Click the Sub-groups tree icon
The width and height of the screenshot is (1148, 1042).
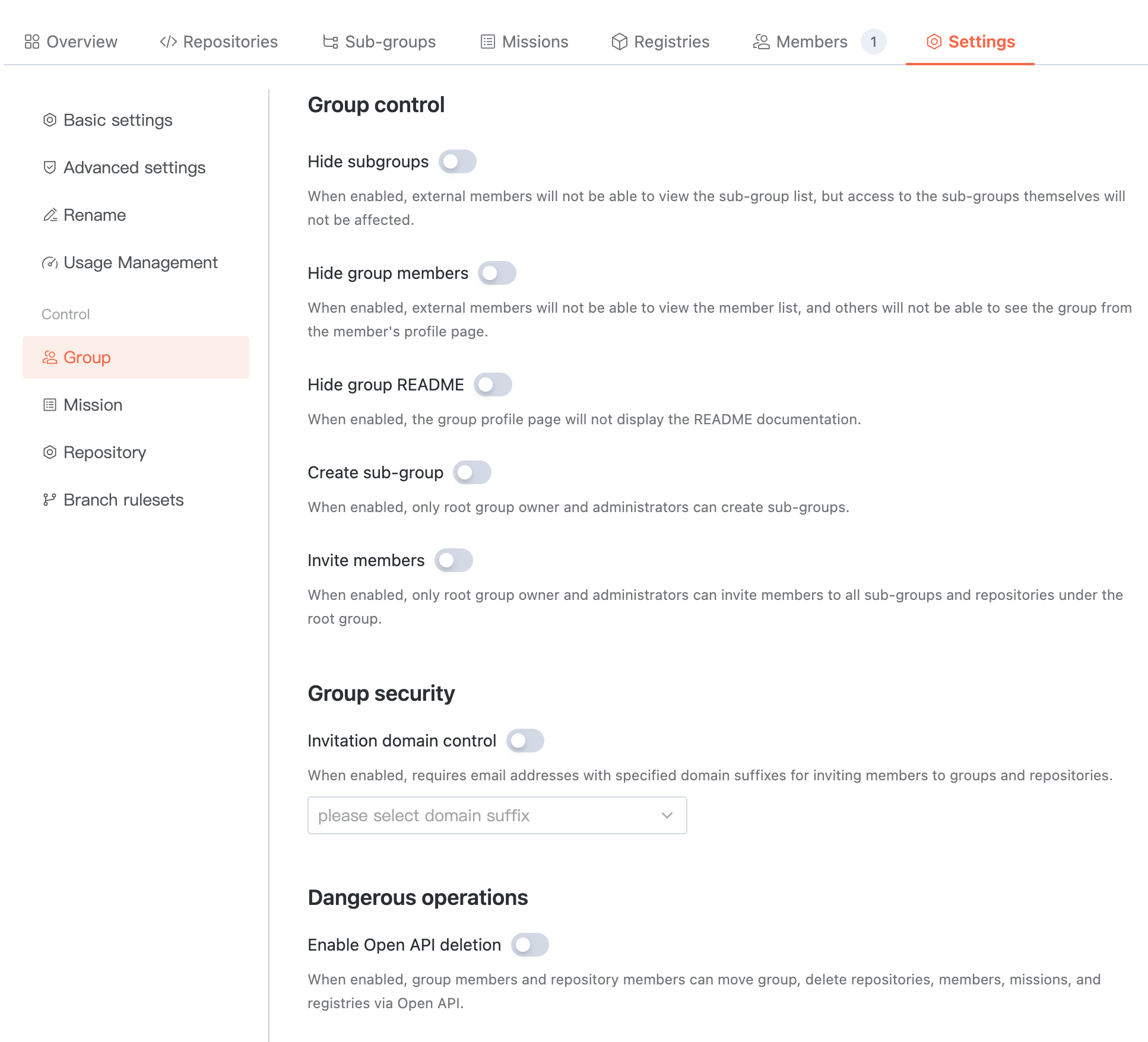click(x=330, y=42)
